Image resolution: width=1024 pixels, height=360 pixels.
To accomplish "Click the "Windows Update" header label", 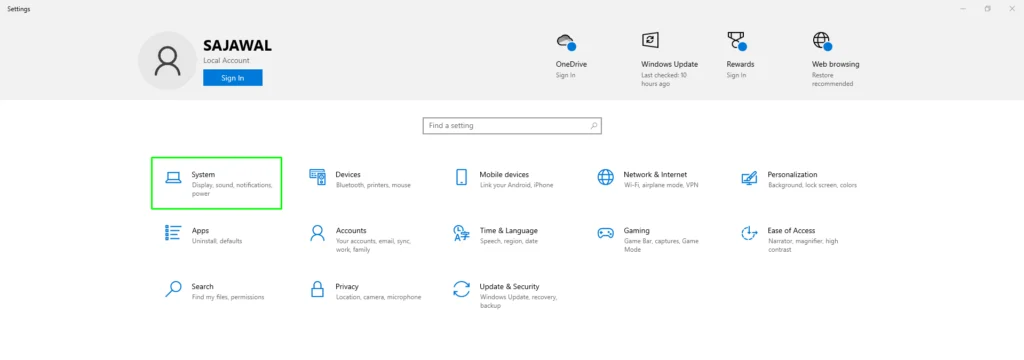I will [669, 64].
